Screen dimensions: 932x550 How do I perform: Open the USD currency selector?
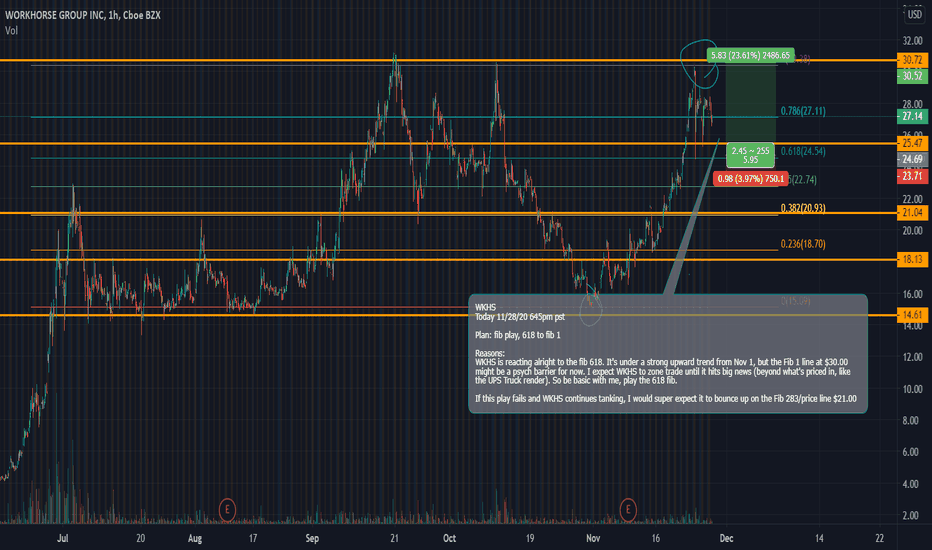click(x=914, y=14)
